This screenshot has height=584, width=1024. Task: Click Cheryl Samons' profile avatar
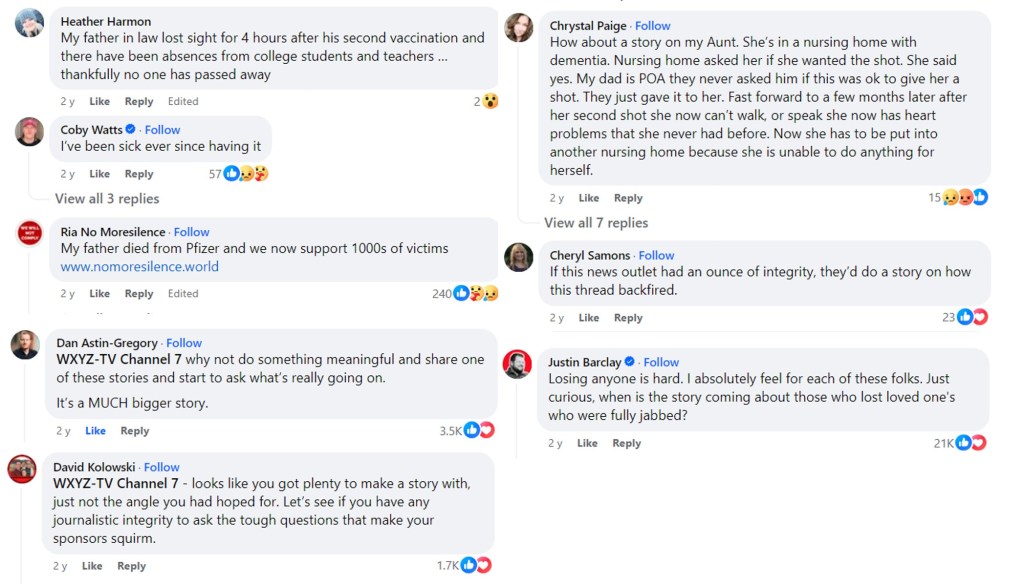pos(519,257)
